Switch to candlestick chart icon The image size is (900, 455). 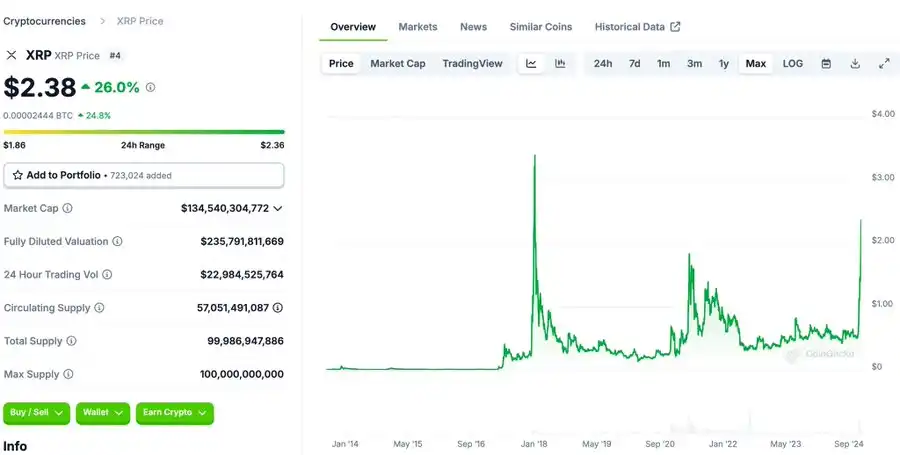tap(560, 64)
